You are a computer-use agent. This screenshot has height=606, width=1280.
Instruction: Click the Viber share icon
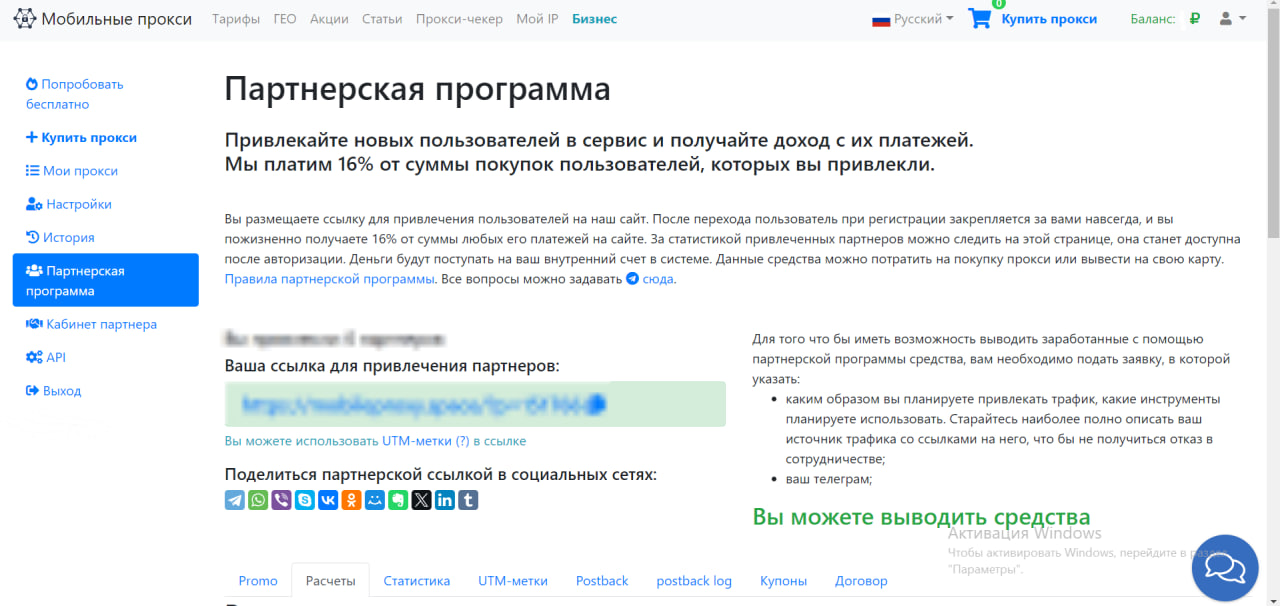[x=281, y=500]
